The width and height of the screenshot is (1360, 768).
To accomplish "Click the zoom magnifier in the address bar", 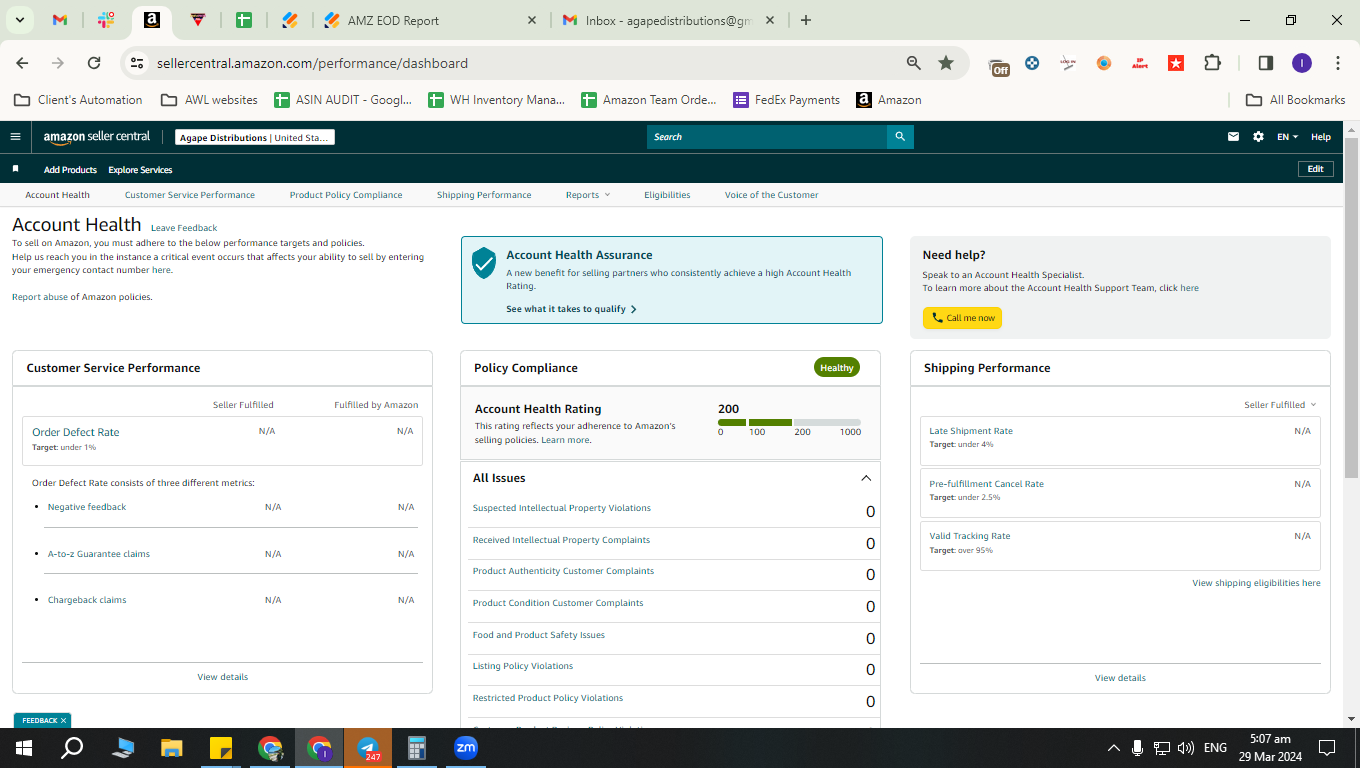I will click(914, 63).
